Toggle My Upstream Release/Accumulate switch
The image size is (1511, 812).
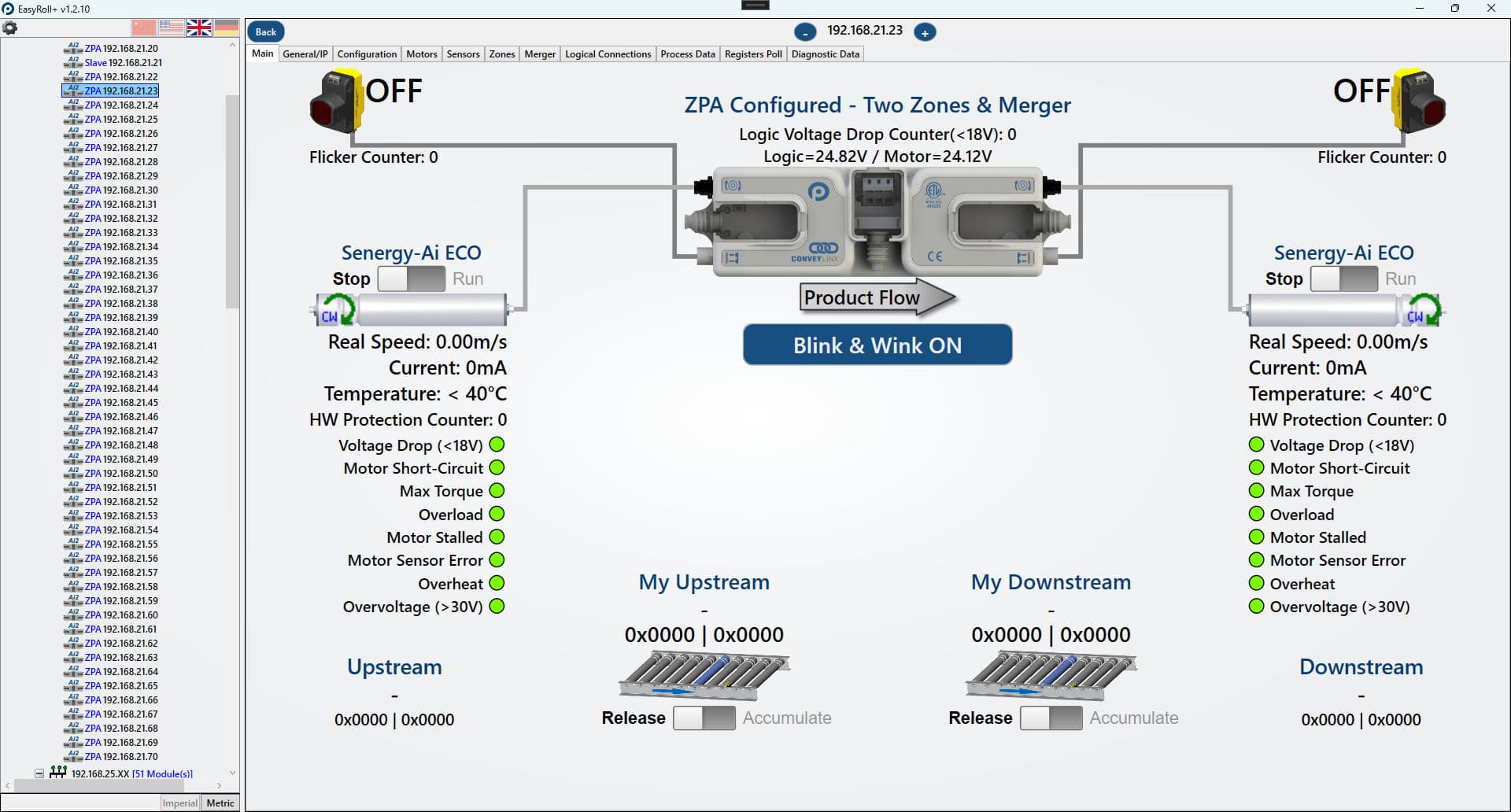pos(704,718)
